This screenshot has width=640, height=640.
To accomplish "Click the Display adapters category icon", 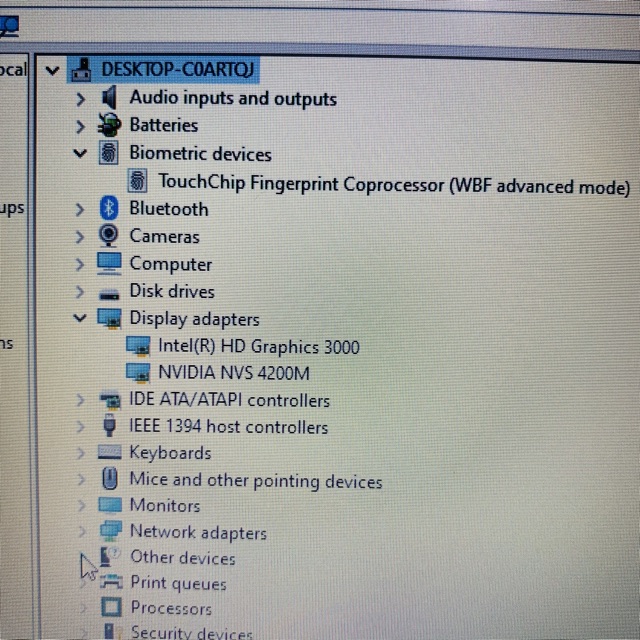I will pyautogui.click(x=109, y=318).
